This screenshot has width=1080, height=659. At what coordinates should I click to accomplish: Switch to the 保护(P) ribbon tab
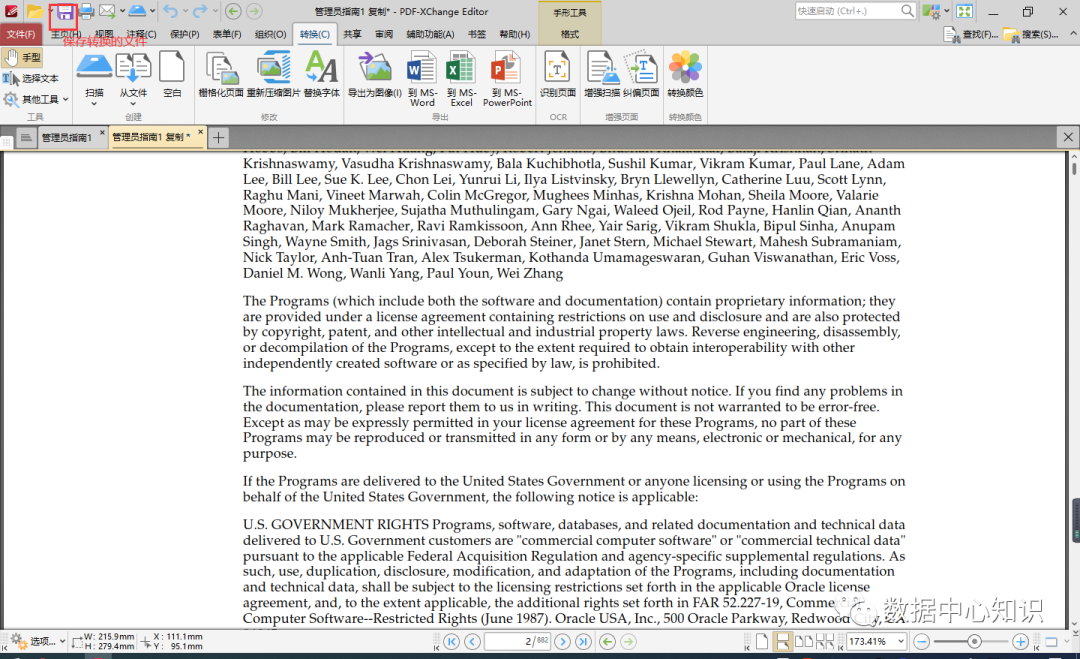185,34
